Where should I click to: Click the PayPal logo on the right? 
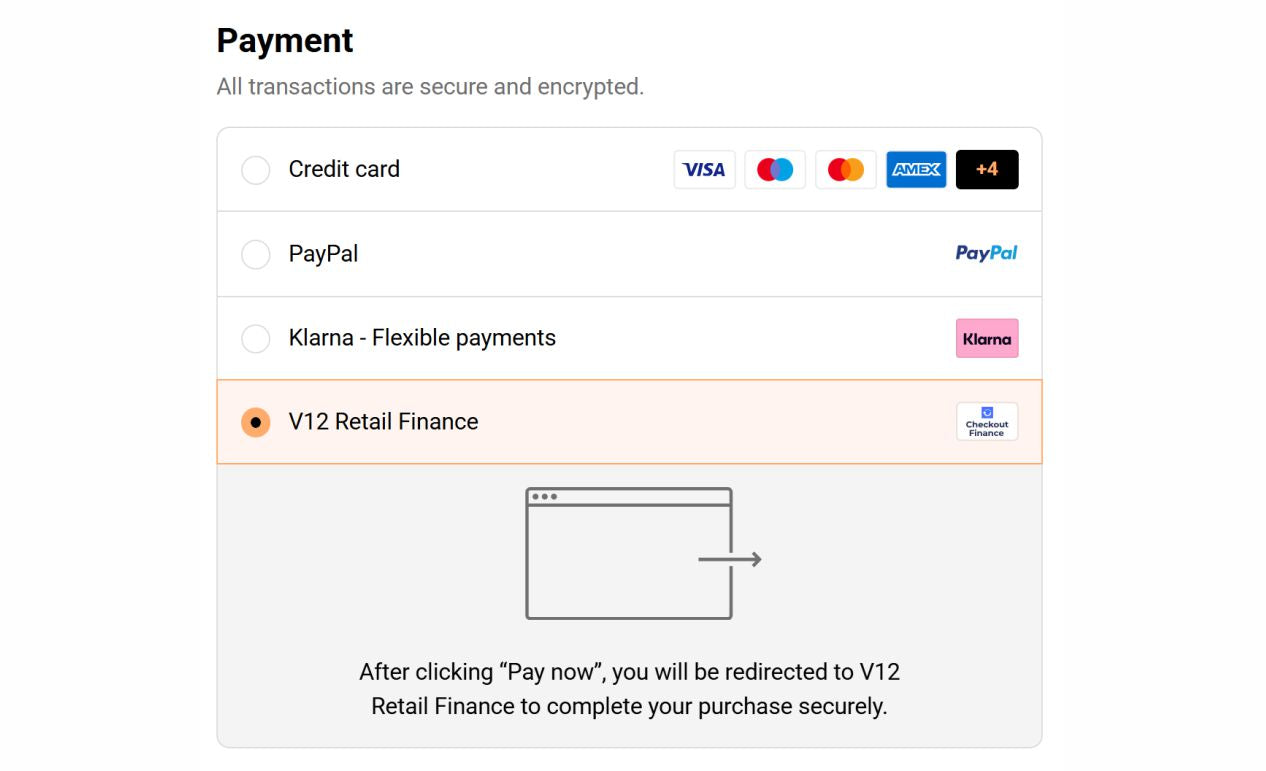pos(986,253)
